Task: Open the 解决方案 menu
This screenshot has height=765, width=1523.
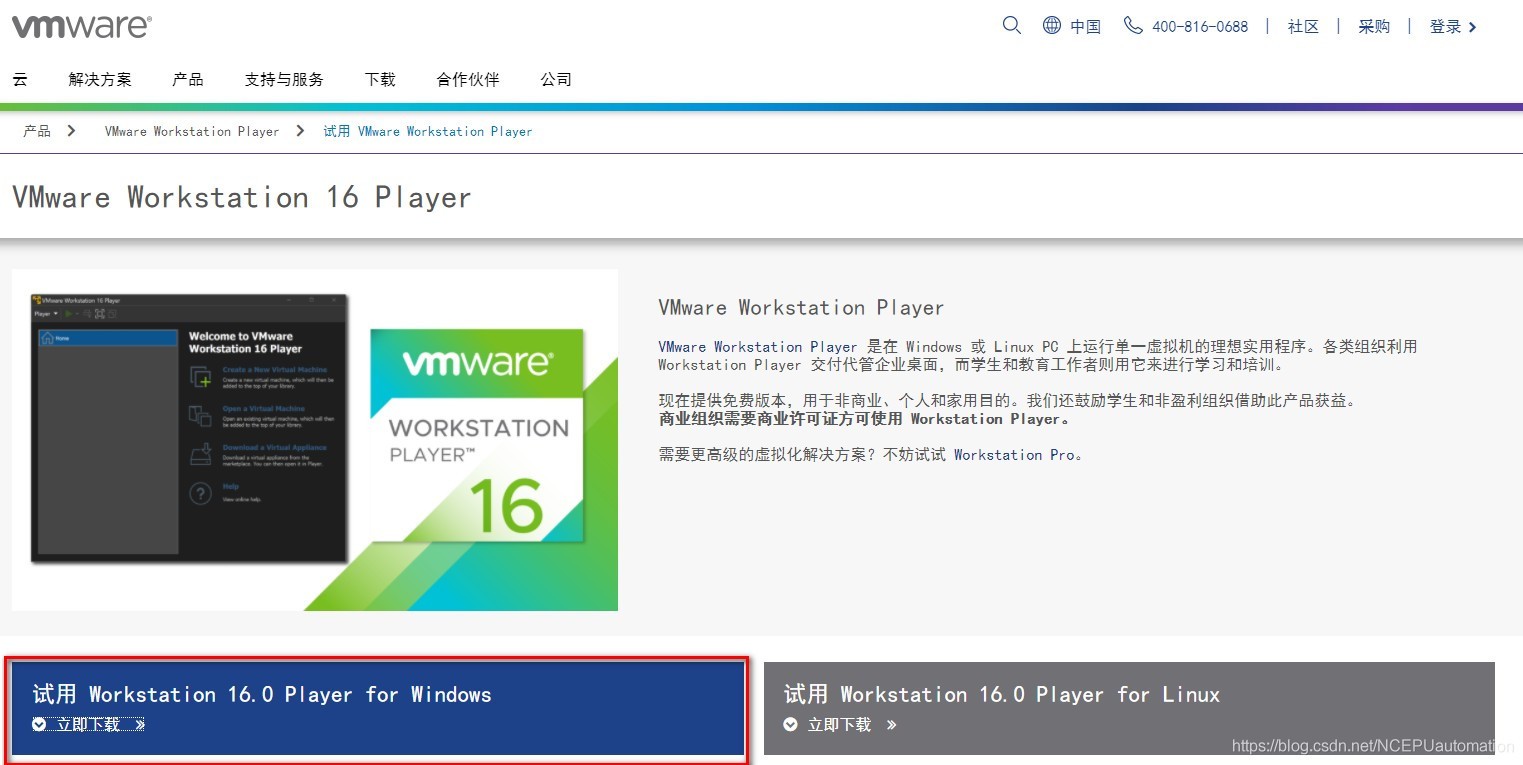Action: pyautogui.click(x=100, y=79)
